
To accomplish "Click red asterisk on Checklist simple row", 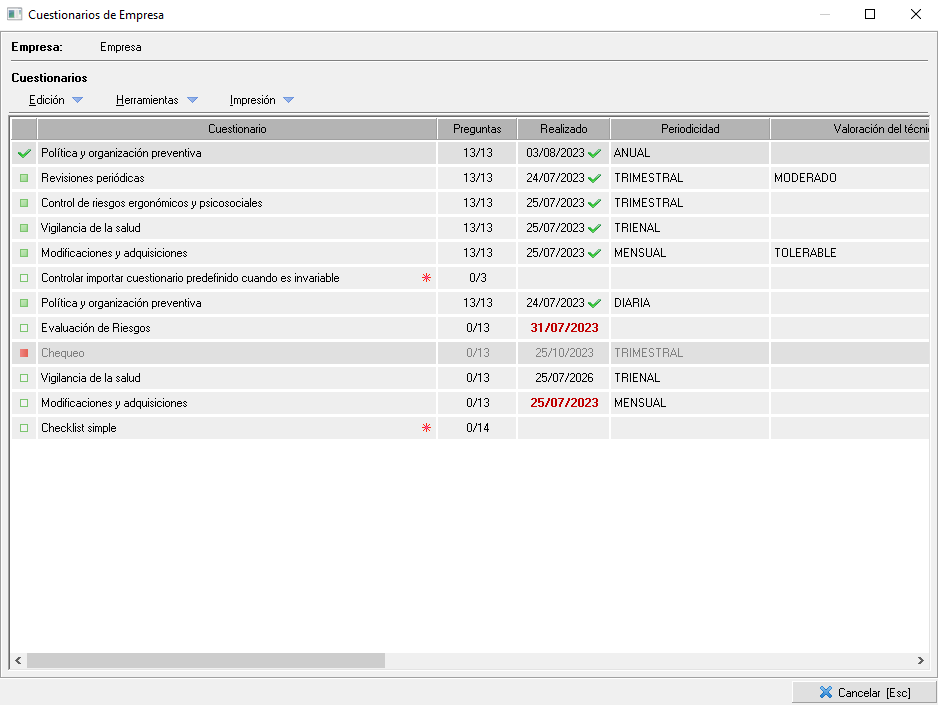I will coord(426,428).
